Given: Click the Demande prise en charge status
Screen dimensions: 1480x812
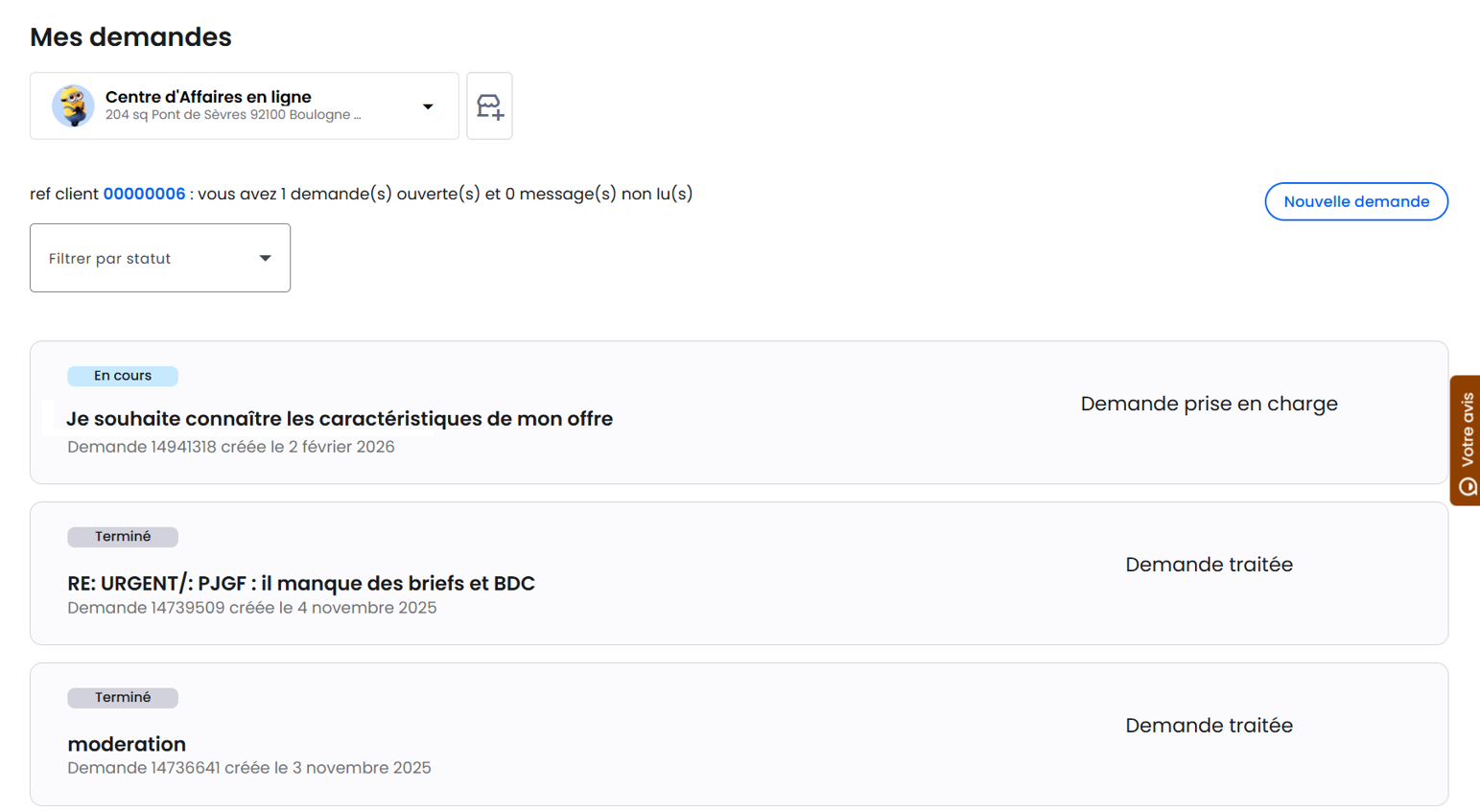Looking at the screenshot, I should pos(1209,404).
